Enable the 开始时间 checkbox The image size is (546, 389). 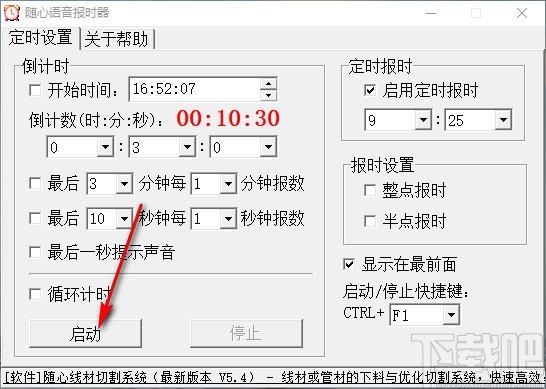[x=35, y=91]
